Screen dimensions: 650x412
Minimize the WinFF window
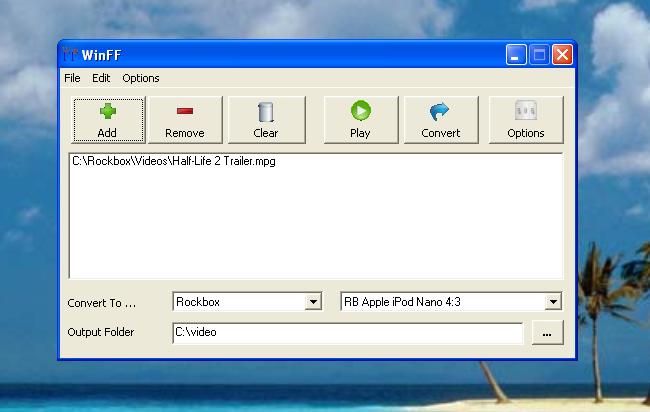pyautogui.click(x=516, y=55)
